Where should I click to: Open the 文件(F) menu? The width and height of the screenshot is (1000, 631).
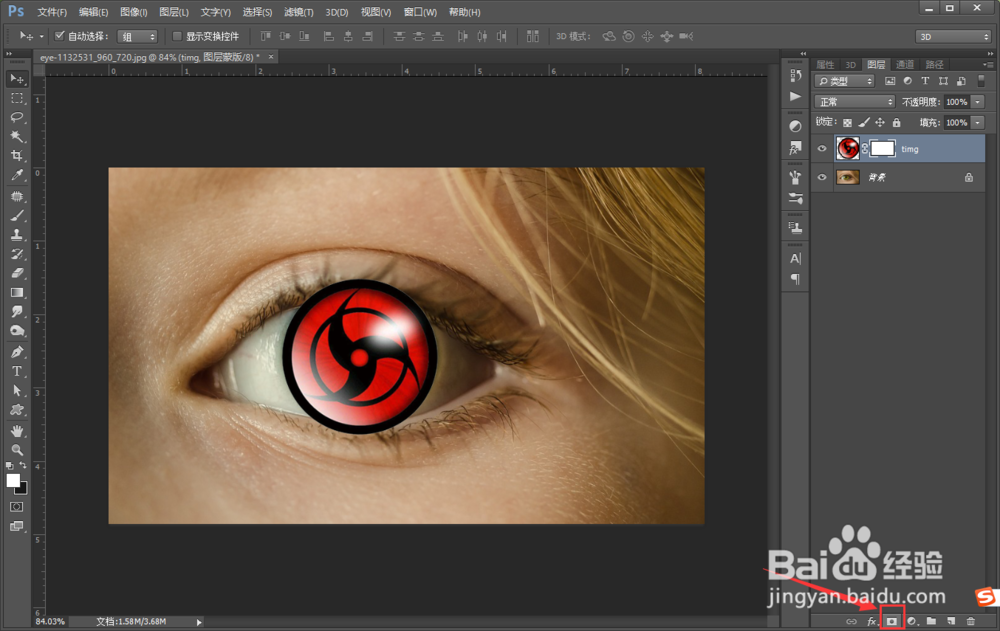click(x=52, y=12)
